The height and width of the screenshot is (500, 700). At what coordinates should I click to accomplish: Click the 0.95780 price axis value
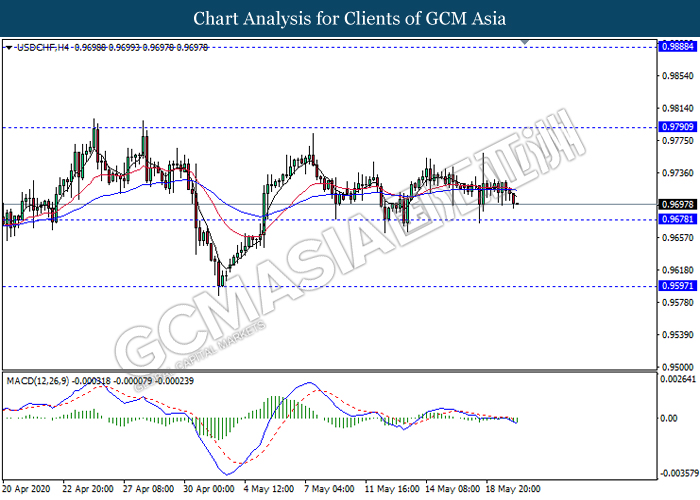pyautogui.click(x=678, y=302)
